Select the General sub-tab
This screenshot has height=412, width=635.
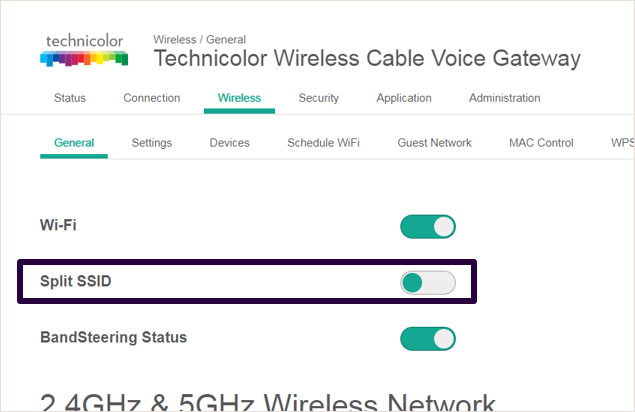(x=74, y=143)
